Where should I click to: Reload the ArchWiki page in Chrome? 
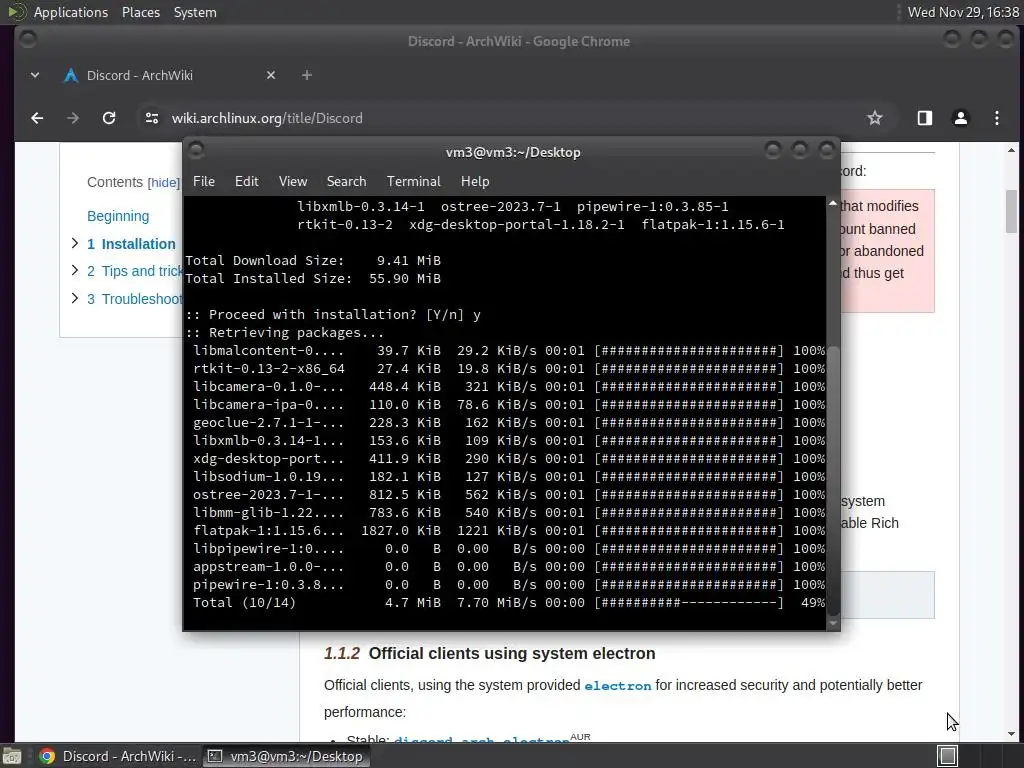coord(109,118)
